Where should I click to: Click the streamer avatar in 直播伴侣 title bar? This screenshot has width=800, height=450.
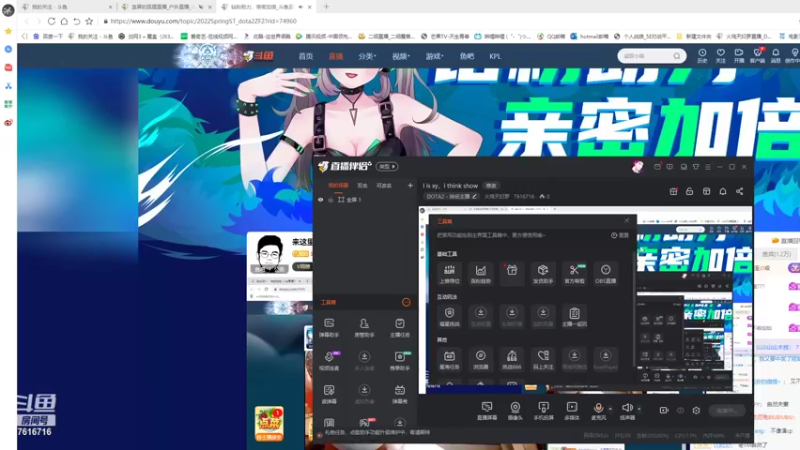(637, 167)
